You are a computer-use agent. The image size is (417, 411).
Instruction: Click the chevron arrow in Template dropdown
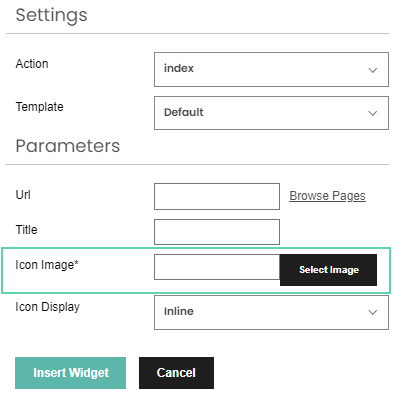tap(372, 113)
